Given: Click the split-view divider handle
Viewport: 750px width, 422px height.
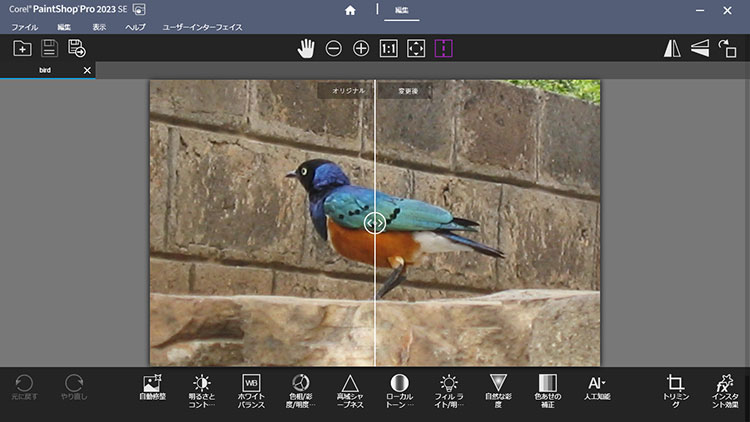Looking at the screenshot, I should pos(375,223).
